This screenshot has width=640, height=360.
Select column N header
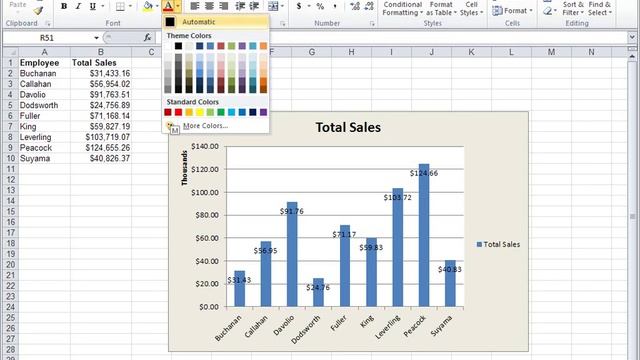pos(591,52)
